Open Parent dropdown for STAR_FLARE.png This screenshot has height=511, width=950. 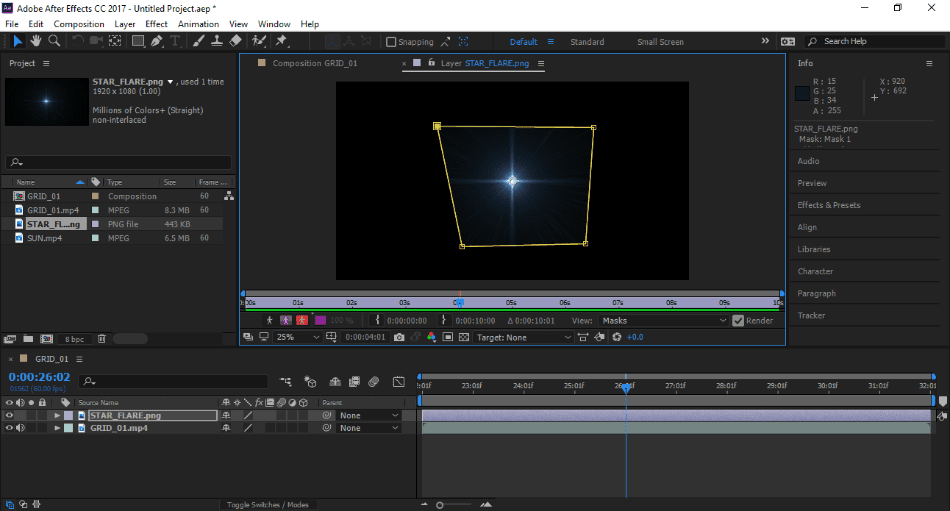pyautogui.click(x=369, y=415)
